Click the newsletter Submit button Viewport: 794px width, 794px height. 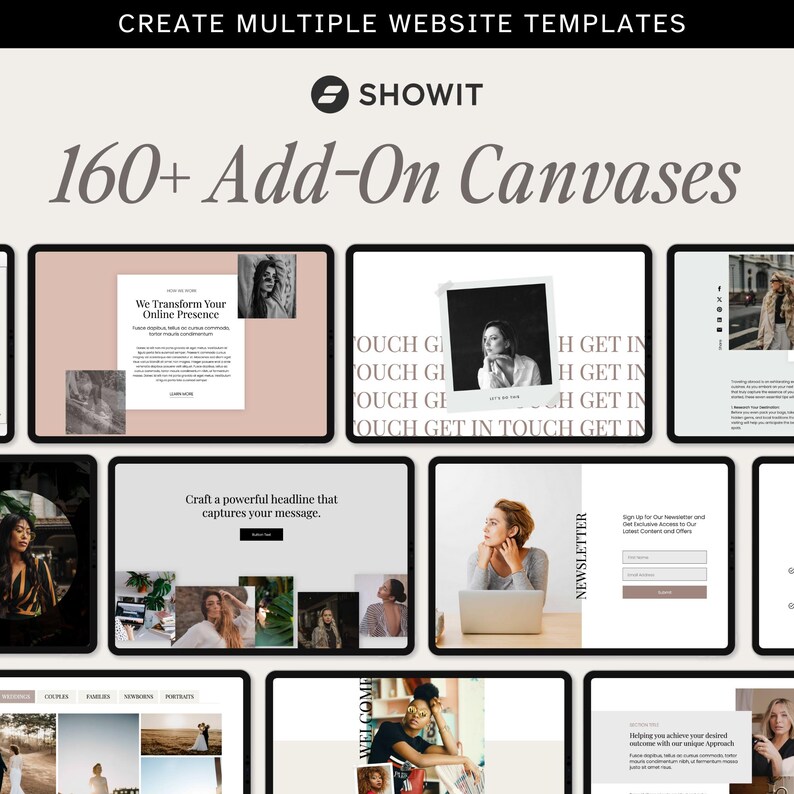click(664, 592)
